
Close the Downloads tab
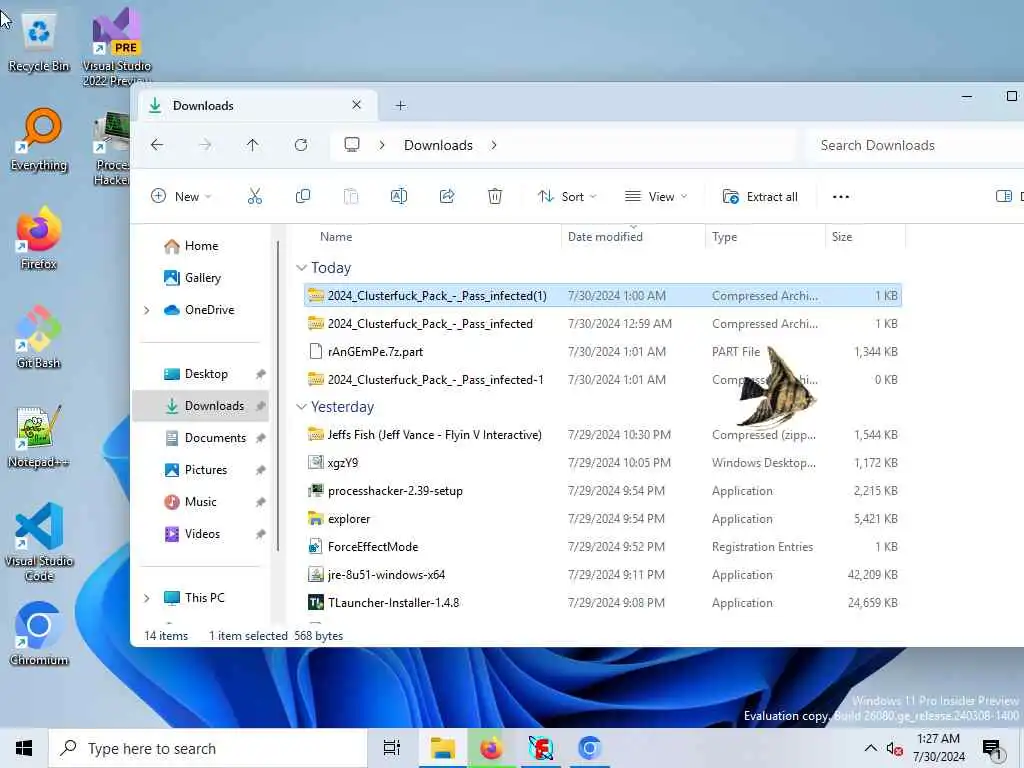357,105
